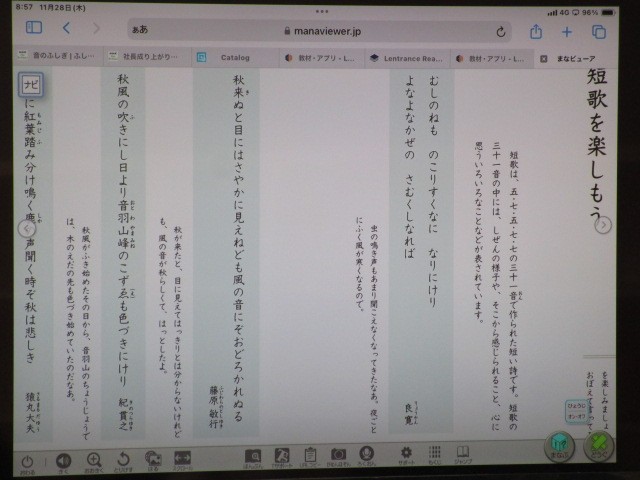Tap the poet name 良寛
The width and height of the screenshot is (640, 480).
(x=409, y=413)
